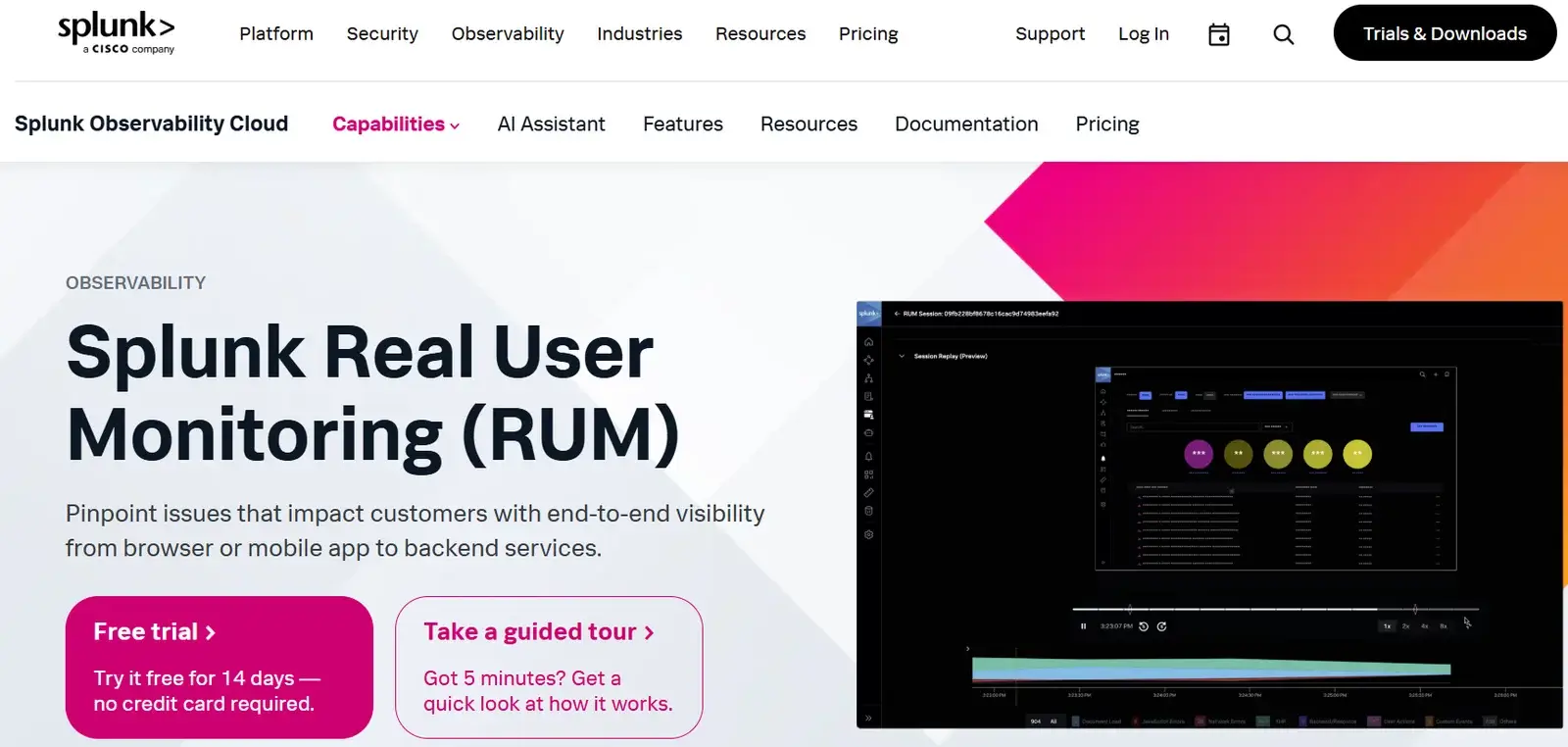Click the ruler icon in the app sidebar

click(868, 492)
